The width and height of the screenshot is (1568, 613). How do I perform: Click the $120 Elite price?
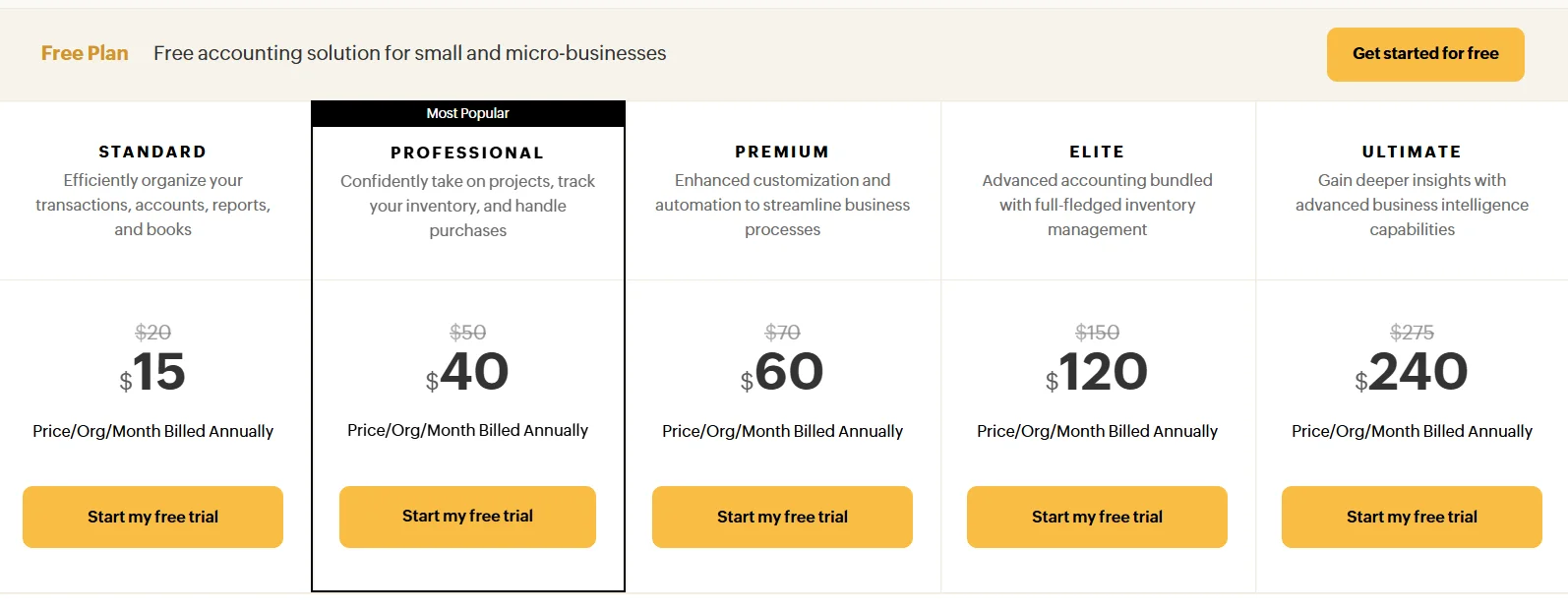1100,372
